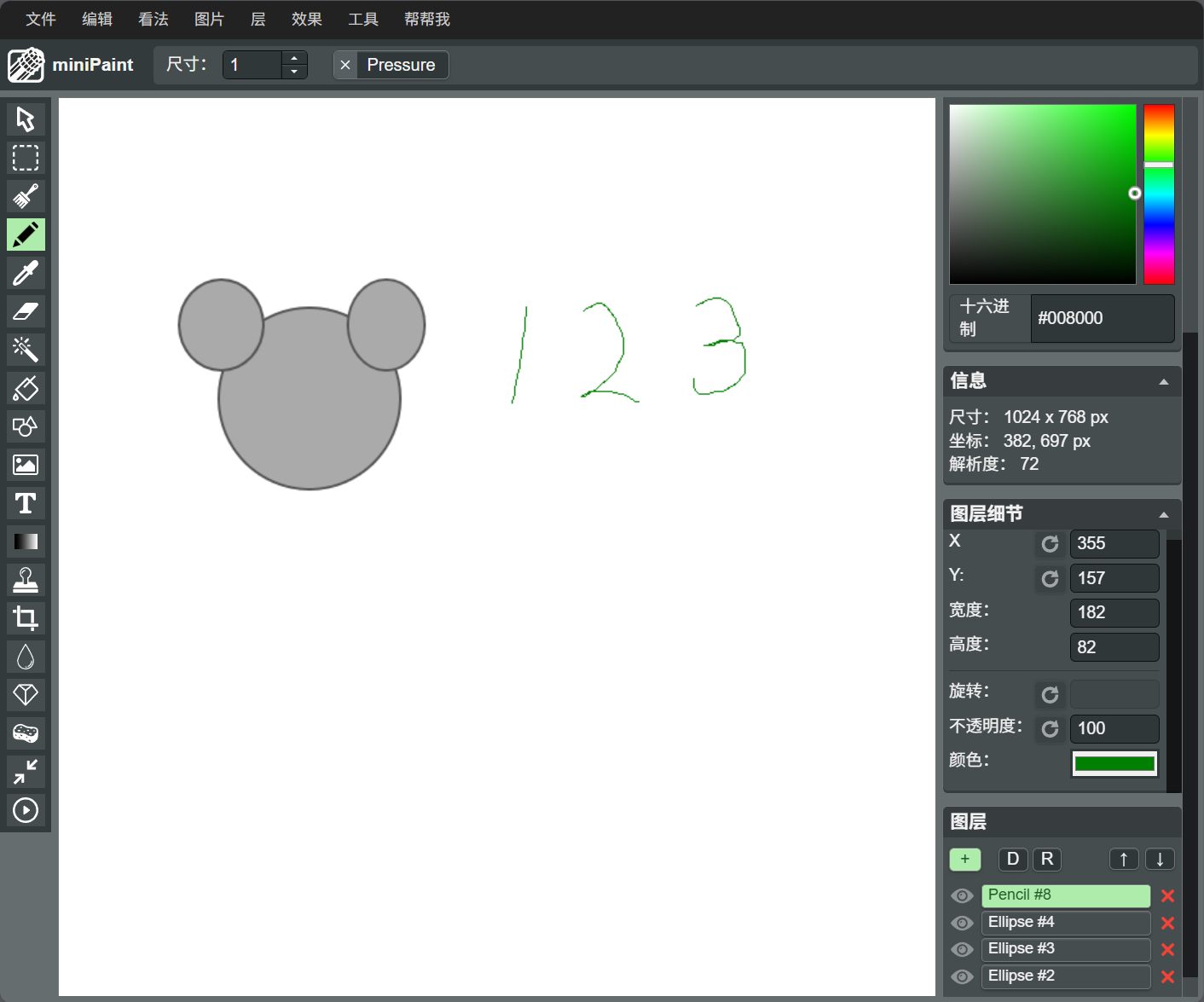Add a new layer with plus button
Image resolution: width=1204 pixels, height=1002 pixels.
964,859
